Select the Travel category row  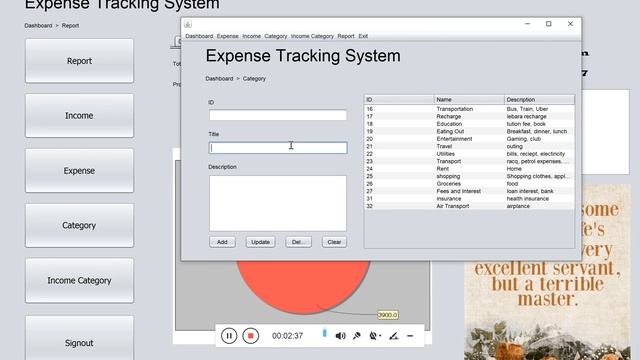469,146
